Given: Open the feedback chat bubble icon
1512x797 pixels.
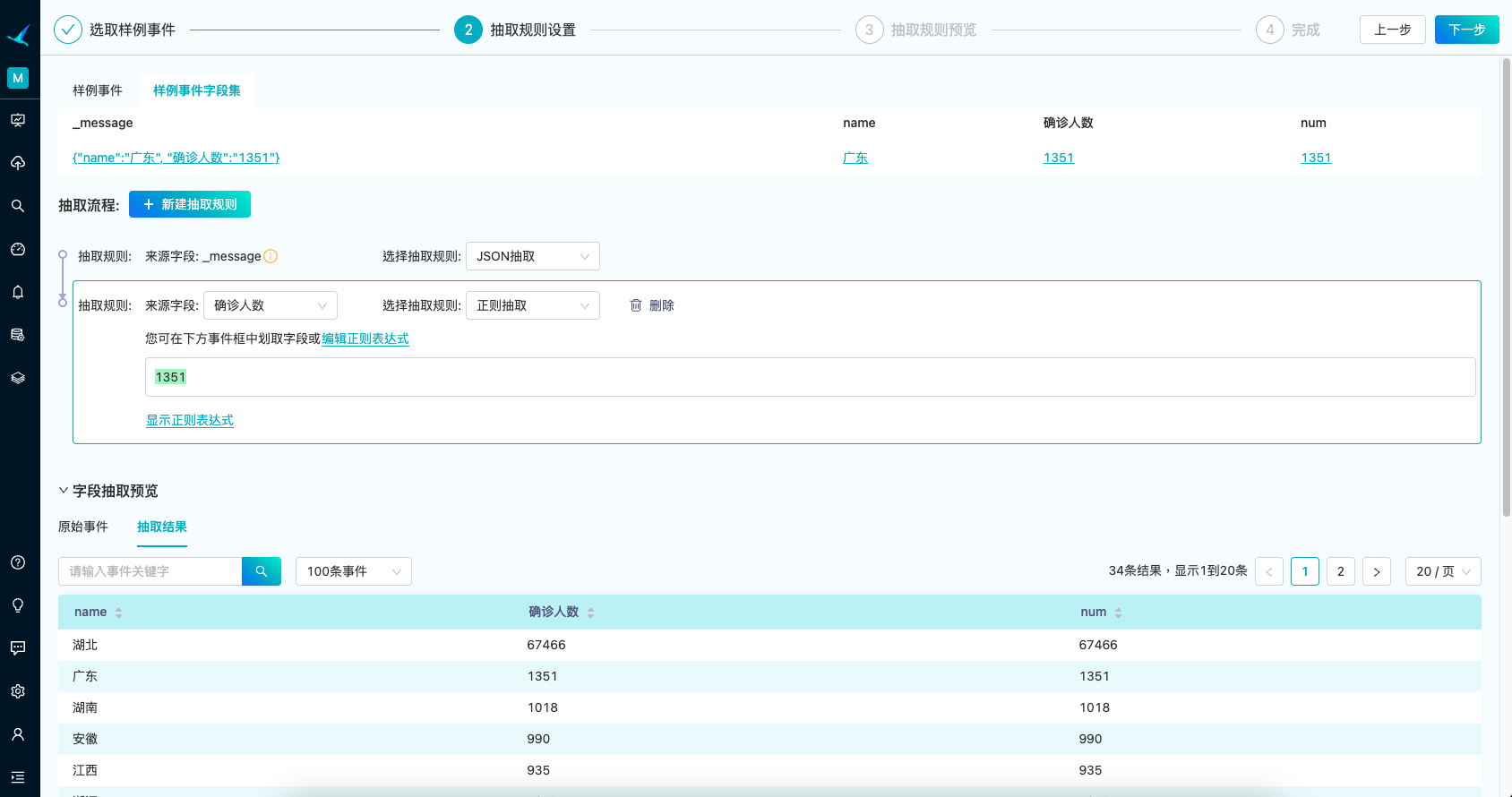Looking at the screenshot, I should coord(18,648).
